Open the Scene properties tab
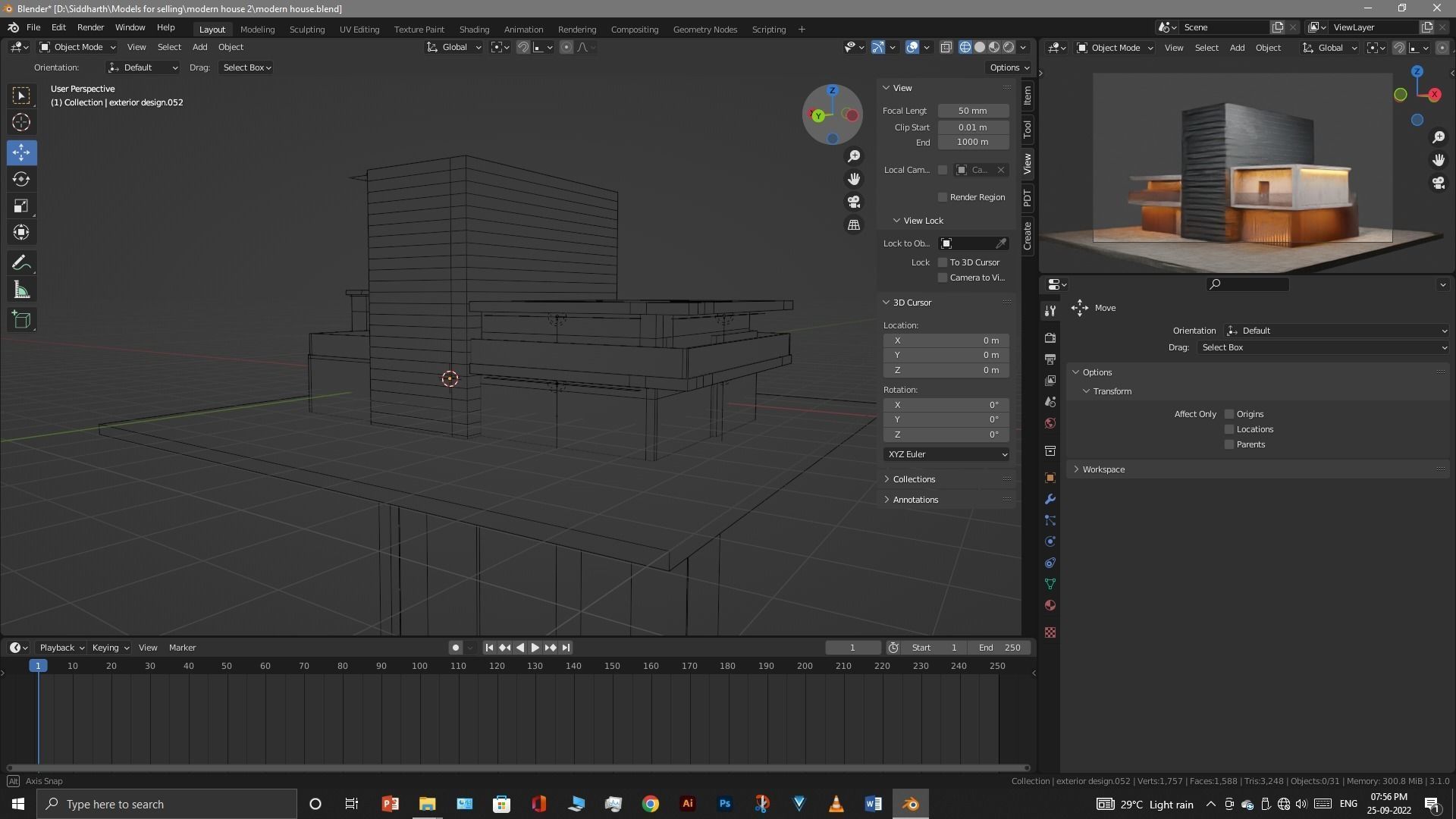This screenshot has height=819, width=1456. point(1050,401)
